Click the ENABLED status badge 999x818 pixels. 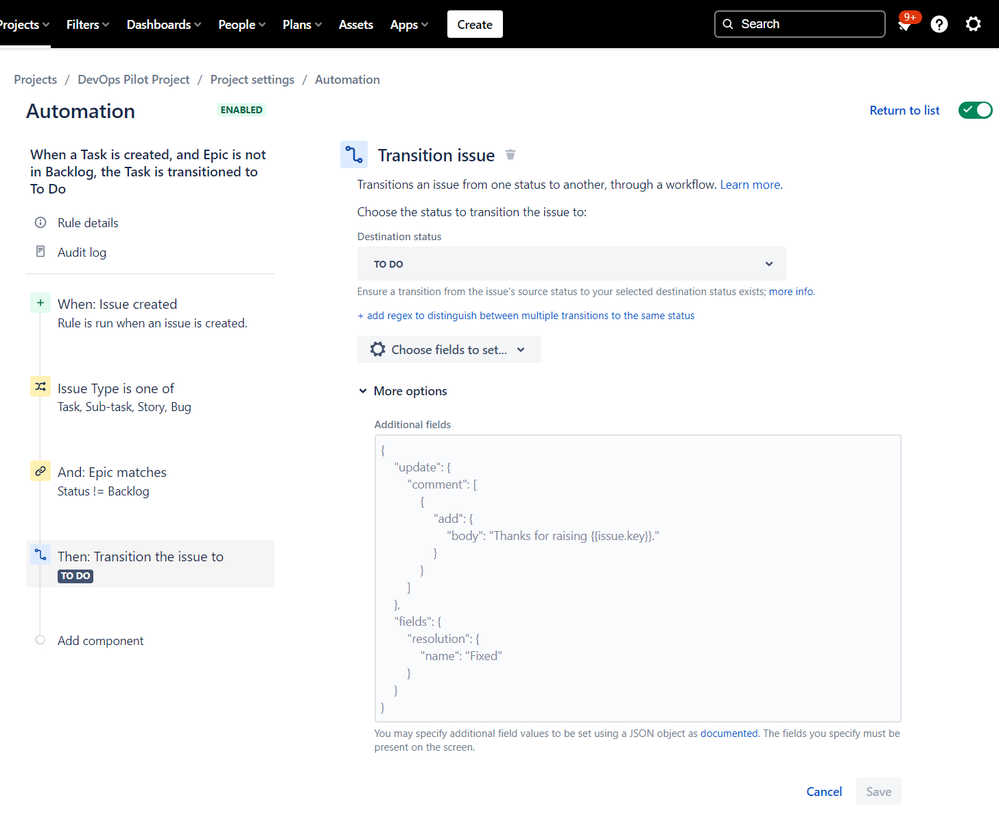pos(241,110)
